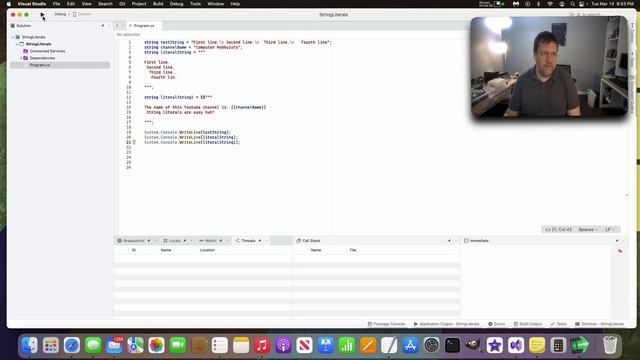Open App Store from the Dock
This screenshot has height=360, width=640.
410,345
